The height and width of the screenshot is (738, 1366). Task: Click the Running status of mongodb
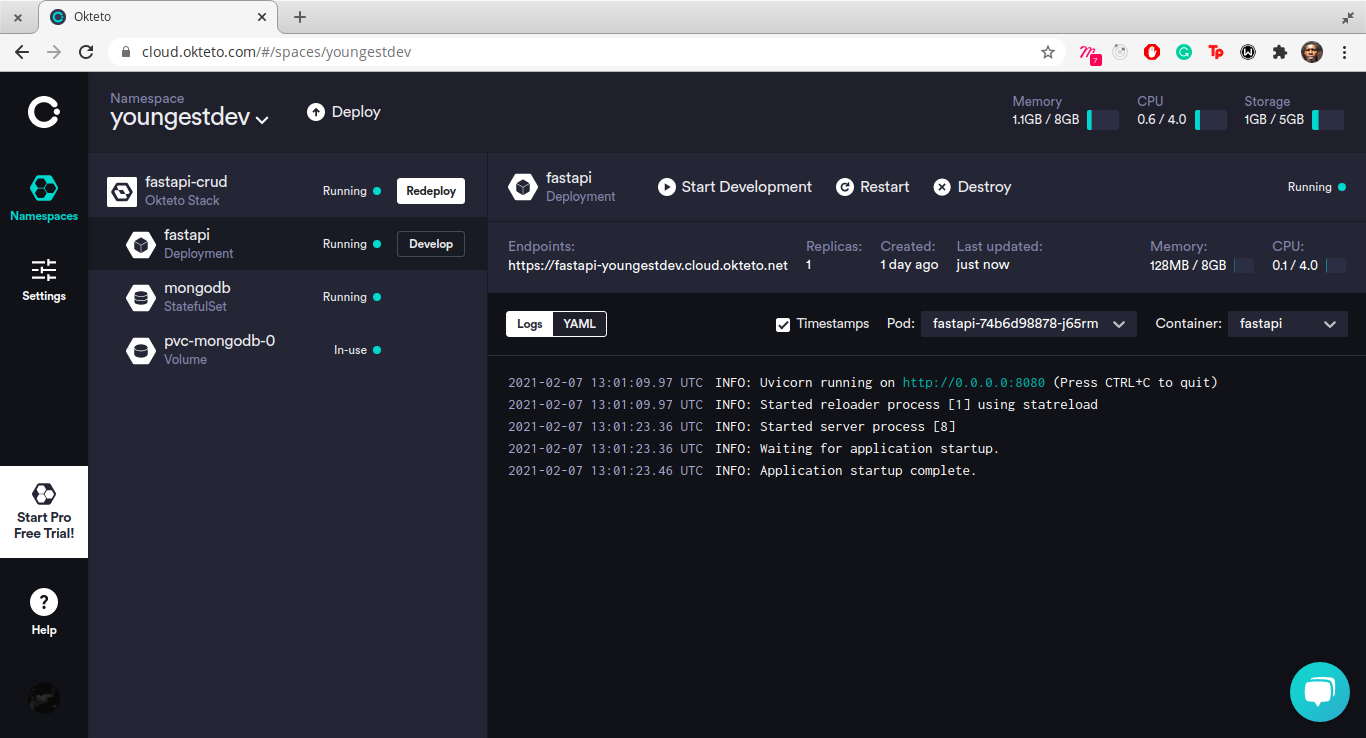(351, 297)
